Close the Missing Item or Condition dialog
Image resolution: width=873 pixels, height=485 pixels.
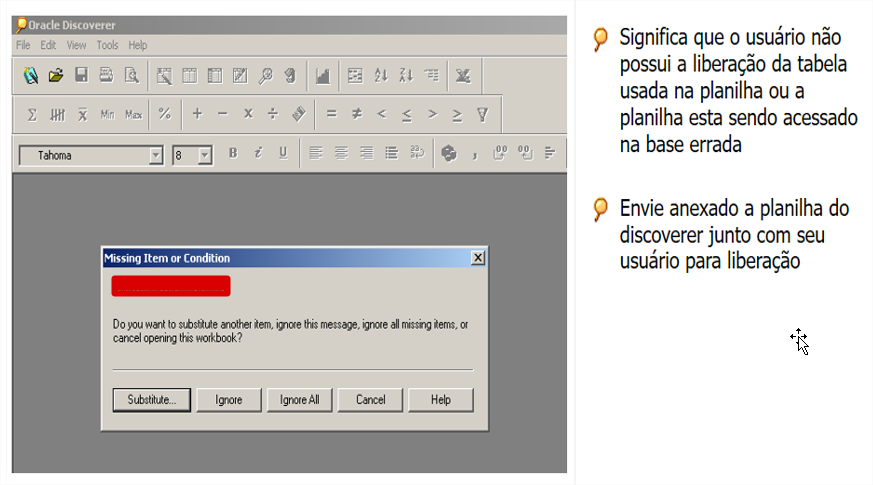point(478,258)
